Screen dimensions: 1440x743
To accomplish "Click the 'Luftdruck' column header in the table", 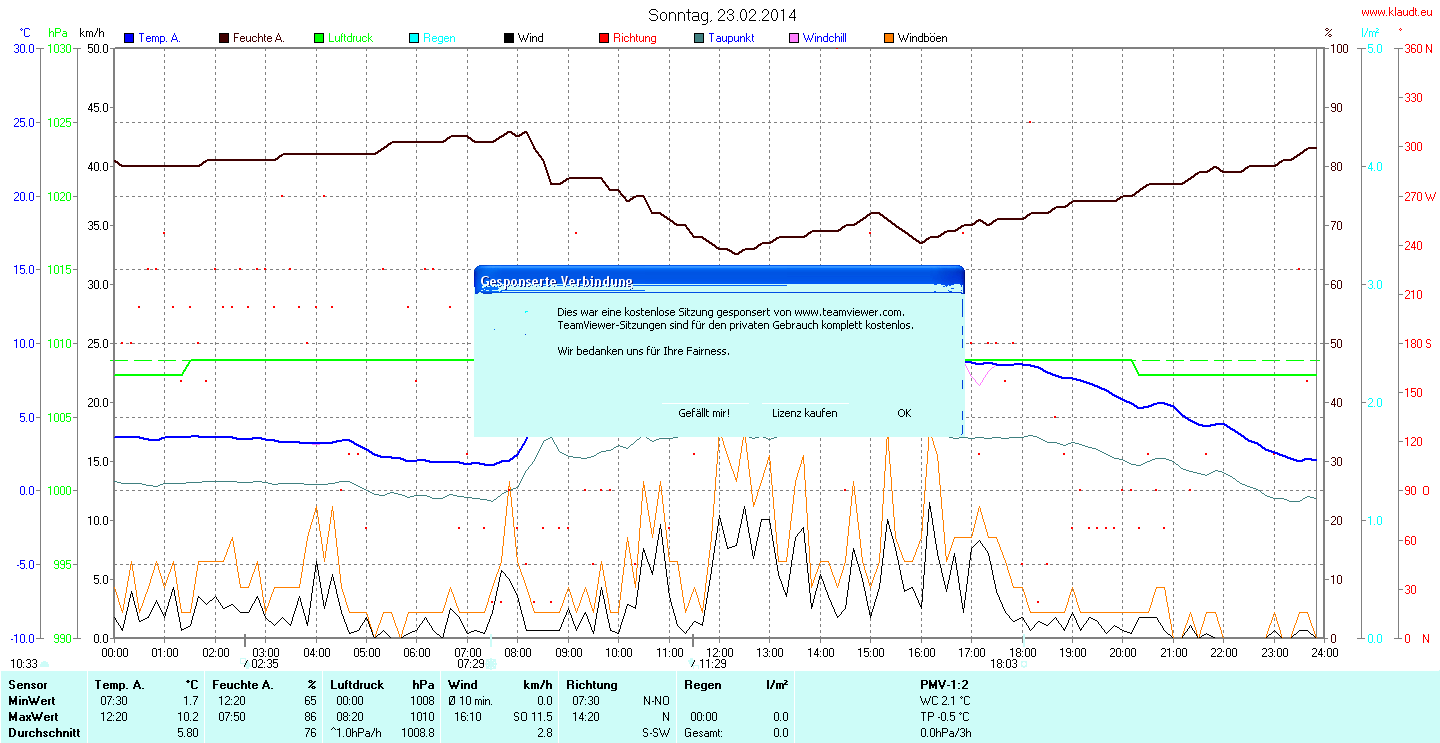I will tap(357, 685).
